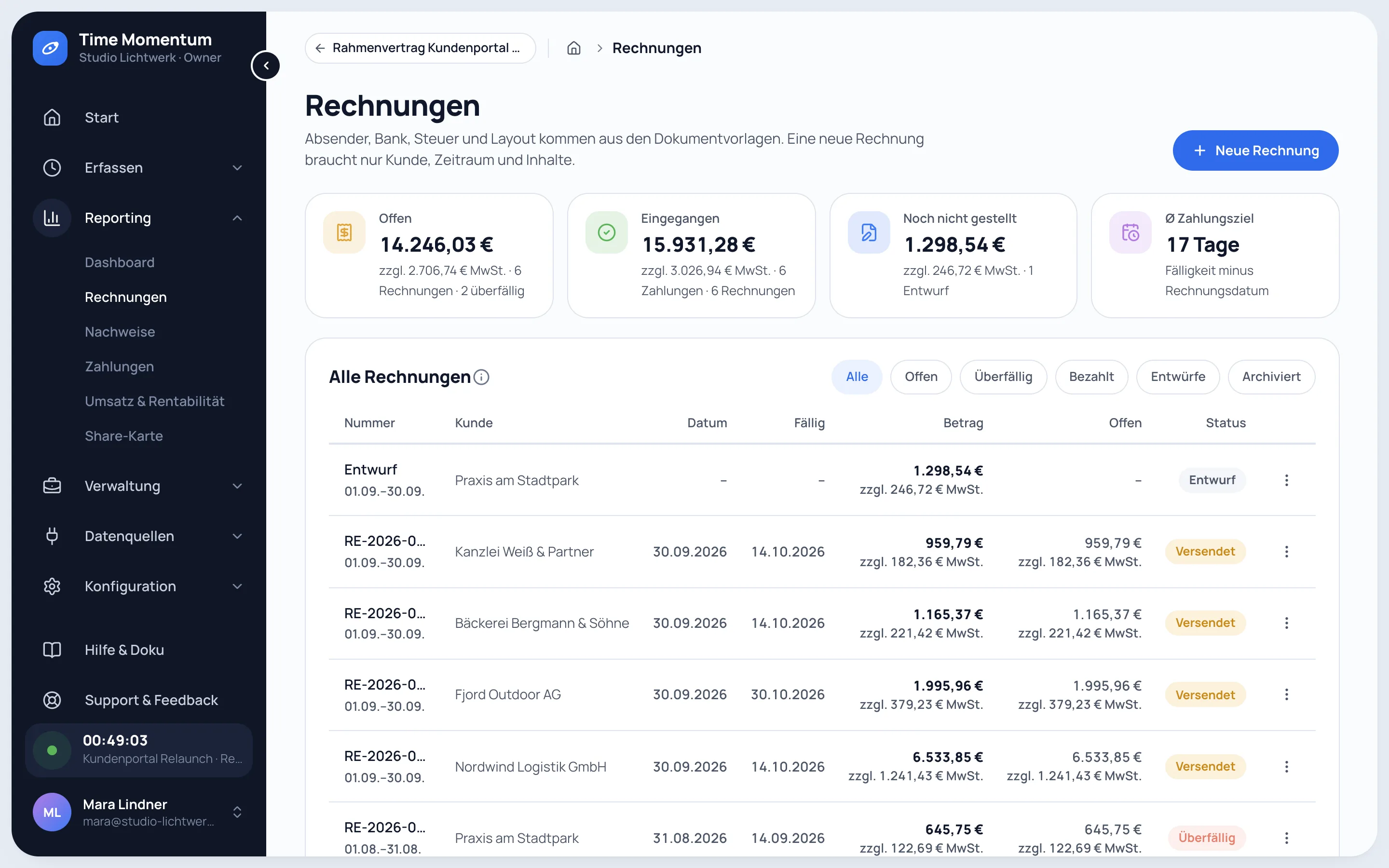Open Umsatz & Rentabilität
The height and width of the screenshot is (868, 1389).
pyautogui.click(x=154, y=401)
